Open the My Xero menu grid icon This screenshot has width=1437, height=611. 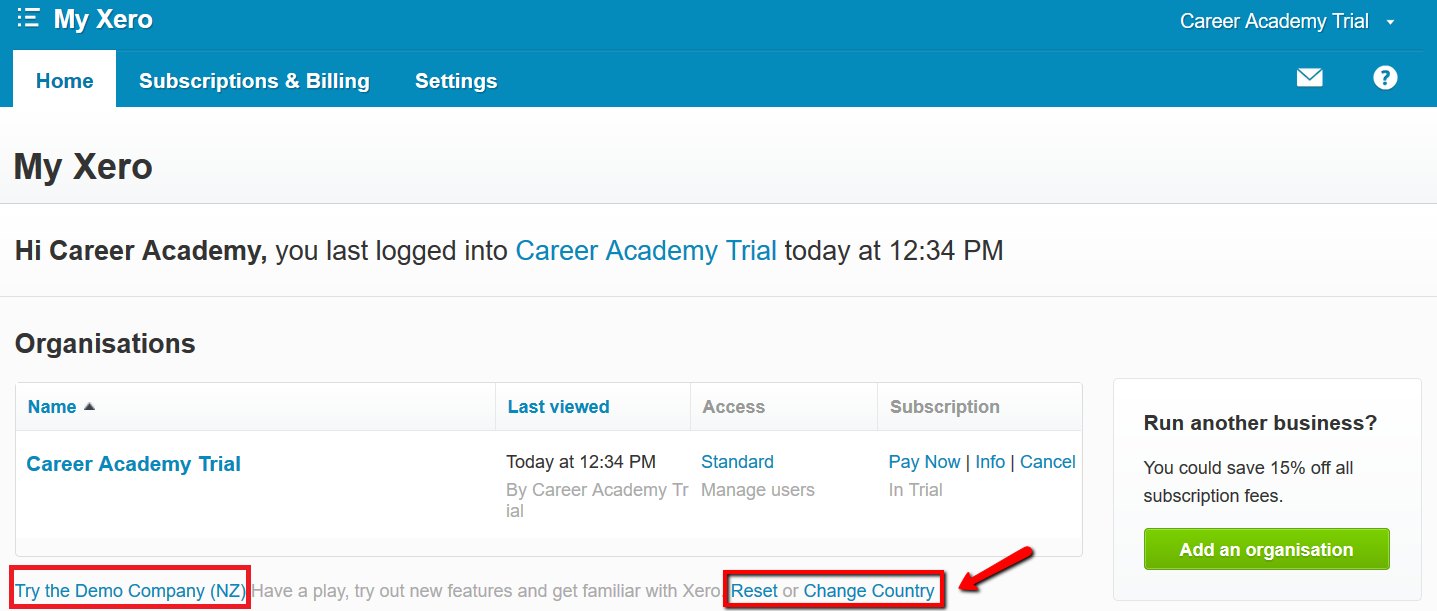pos(28,18)
